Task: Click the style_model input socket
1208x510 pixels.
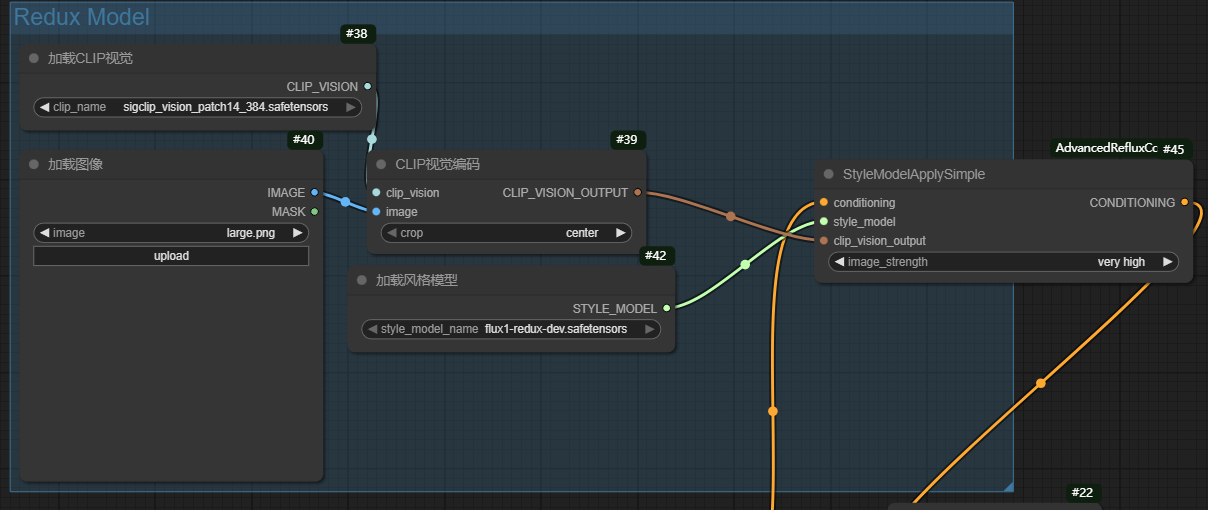Action: coord(824,222)
